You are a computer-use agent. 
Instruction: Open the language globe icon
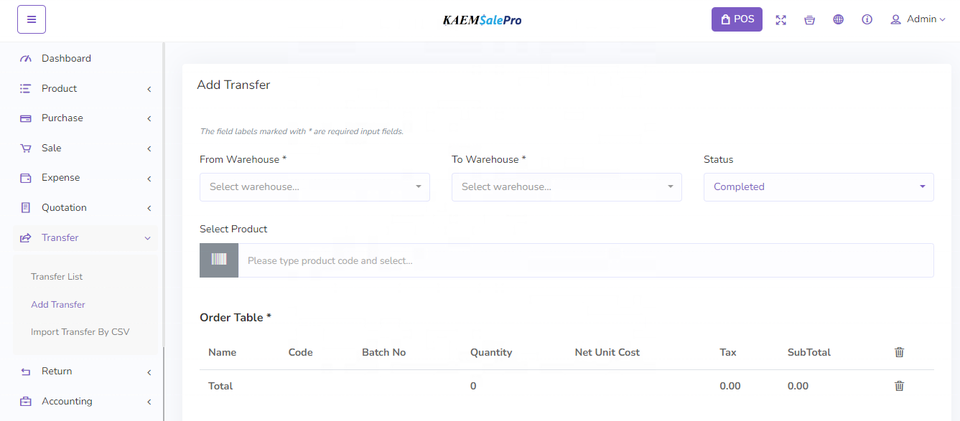(x=838, y=20)
